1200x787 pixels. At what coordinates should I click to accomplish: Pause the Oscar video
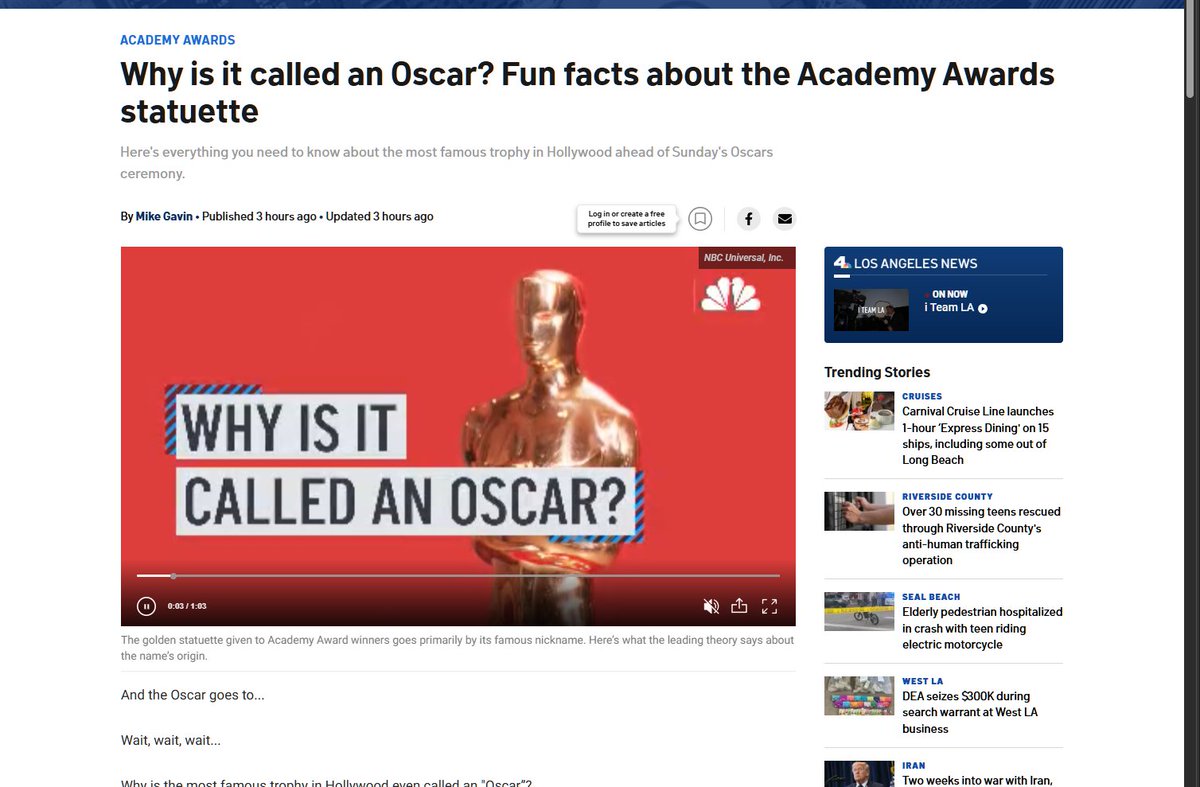coord(146,606)
